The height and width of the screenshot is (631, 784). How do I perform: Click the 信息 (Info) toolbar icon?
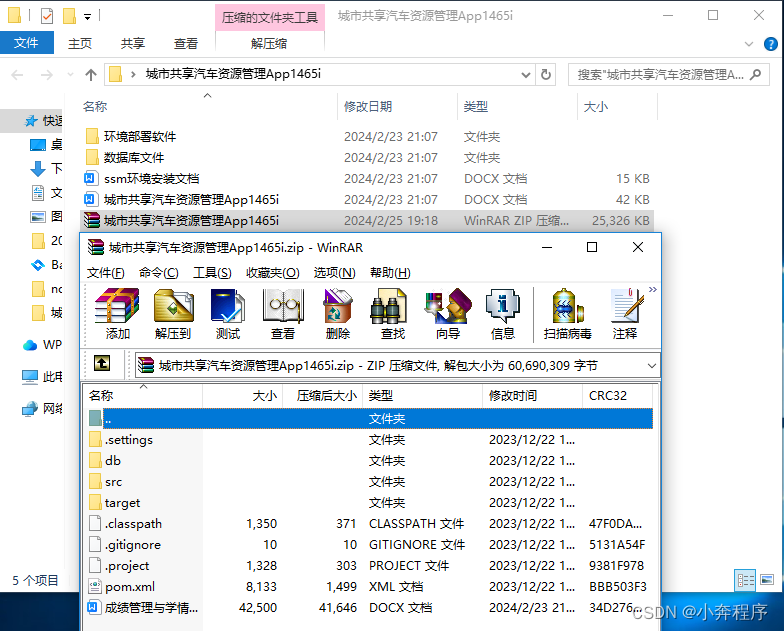click(503, 314)
